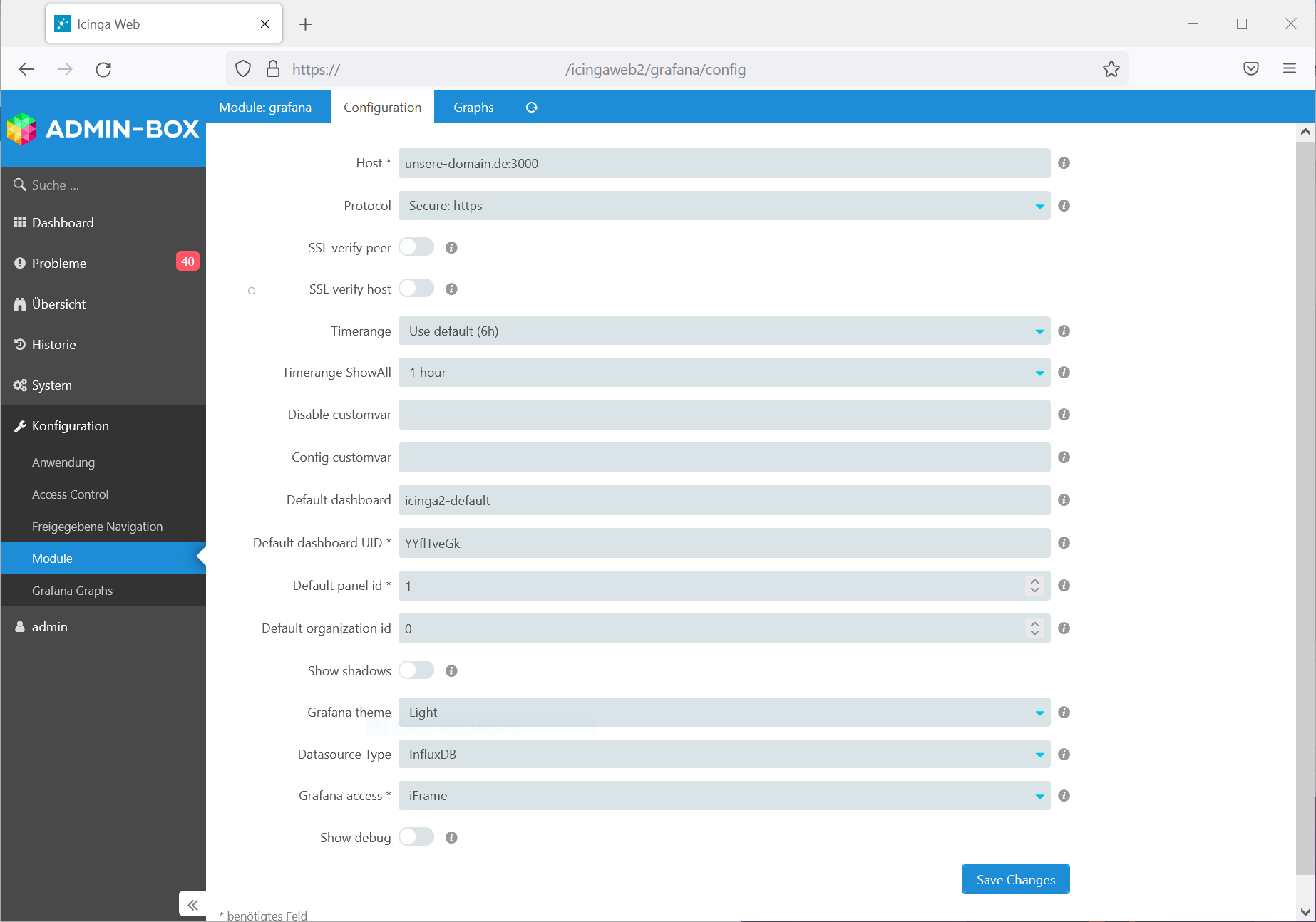
Task: Click the System gear icon
Action: (x=20, y=385)
